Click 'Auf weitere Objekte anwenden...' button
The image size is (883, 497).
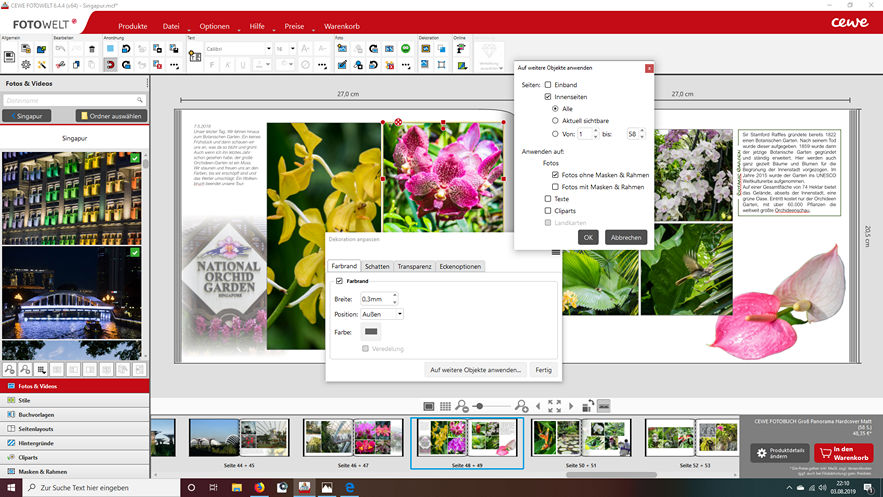click(475, 370)
